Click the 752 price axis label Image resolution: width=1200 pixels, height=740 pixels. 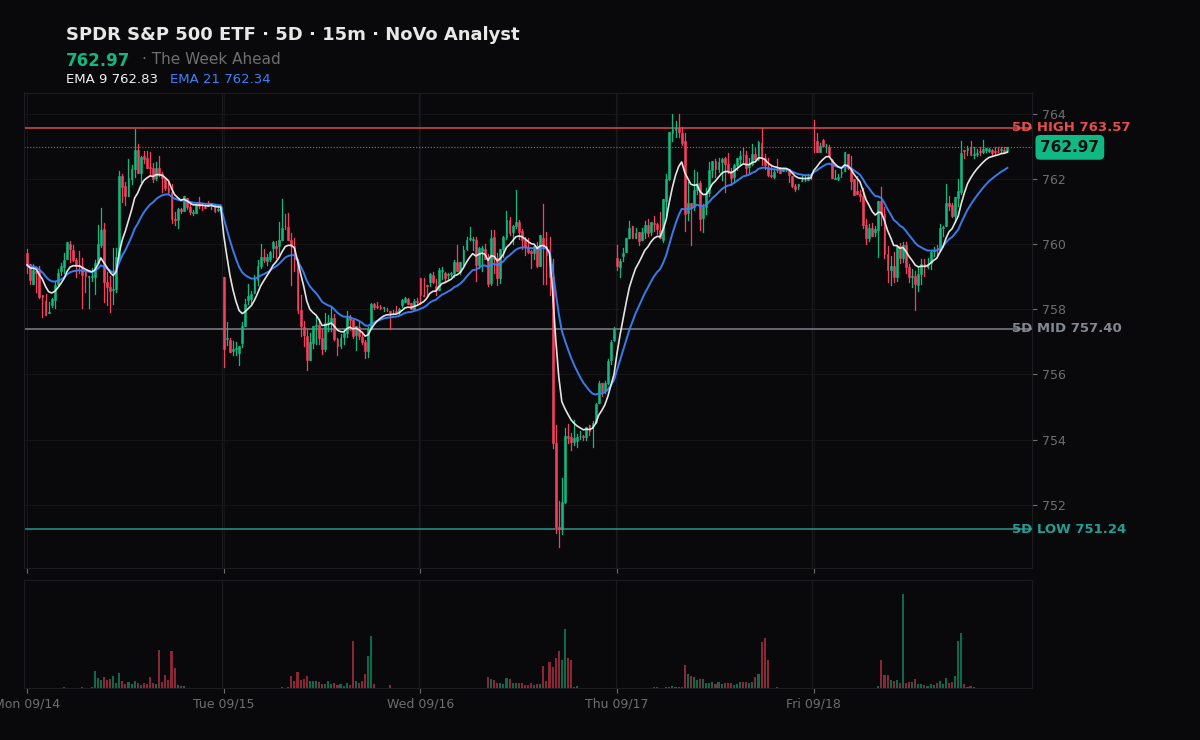click(x=1054, y=506)
